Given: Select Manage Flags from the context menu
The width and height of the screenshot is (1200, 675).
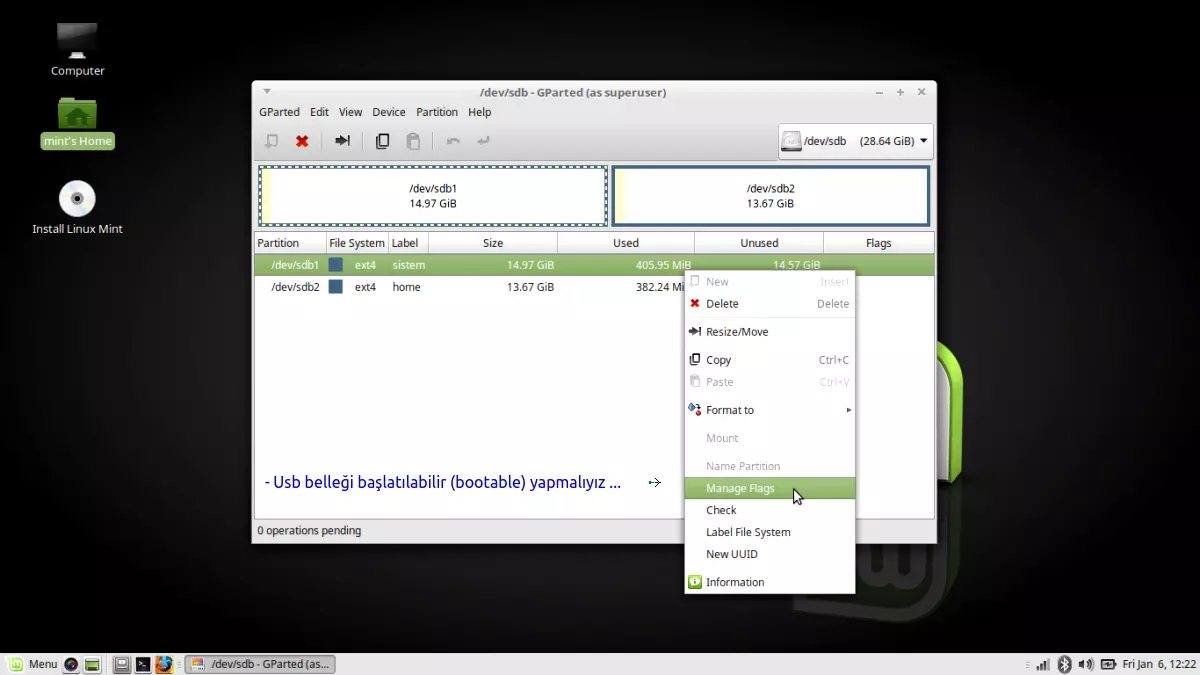Looking at the screenshot, I should pos(739,488).
